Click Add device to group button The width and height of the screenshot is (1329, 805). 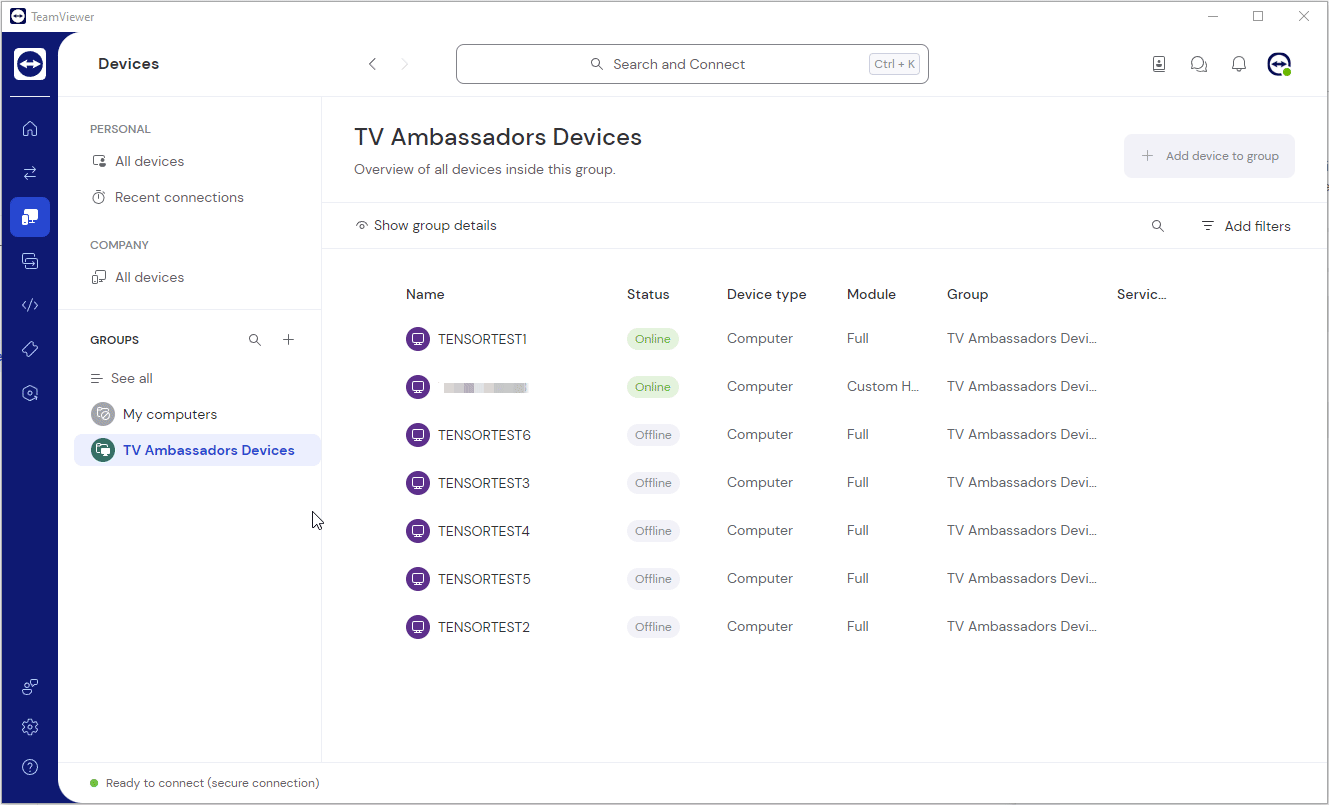tap(1209, 156)
